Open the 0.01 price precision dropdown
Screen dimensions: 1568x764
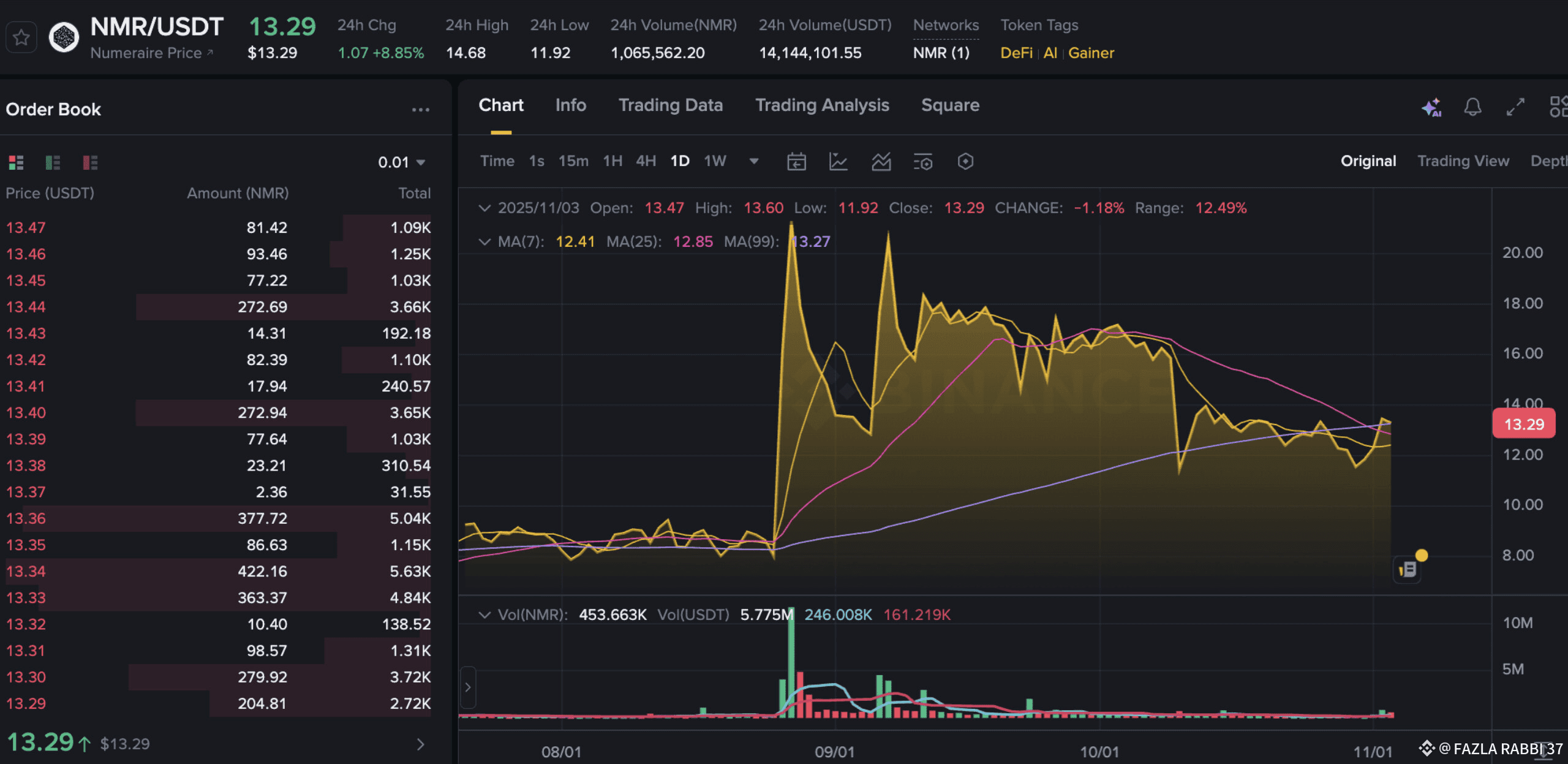[x=402, y=162]
